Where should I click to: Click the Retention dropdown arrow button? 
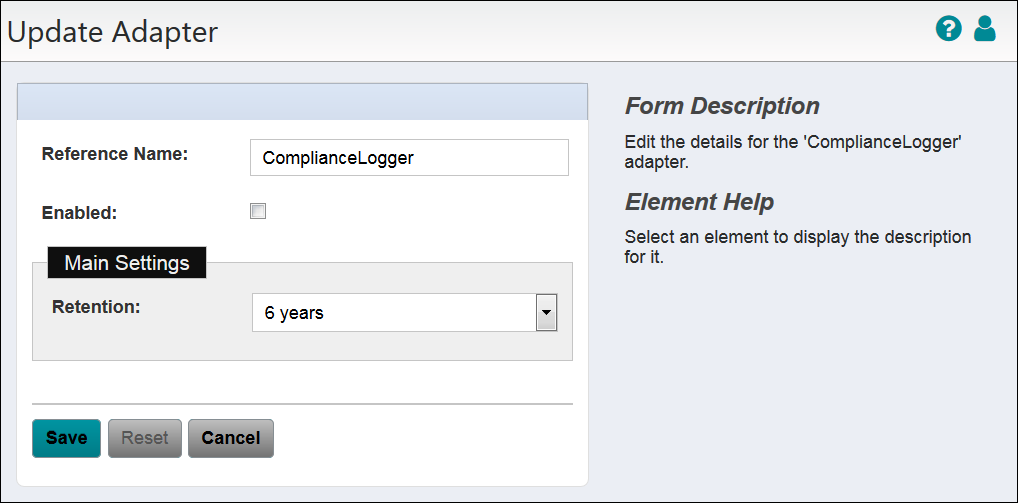tap(546, 313)
